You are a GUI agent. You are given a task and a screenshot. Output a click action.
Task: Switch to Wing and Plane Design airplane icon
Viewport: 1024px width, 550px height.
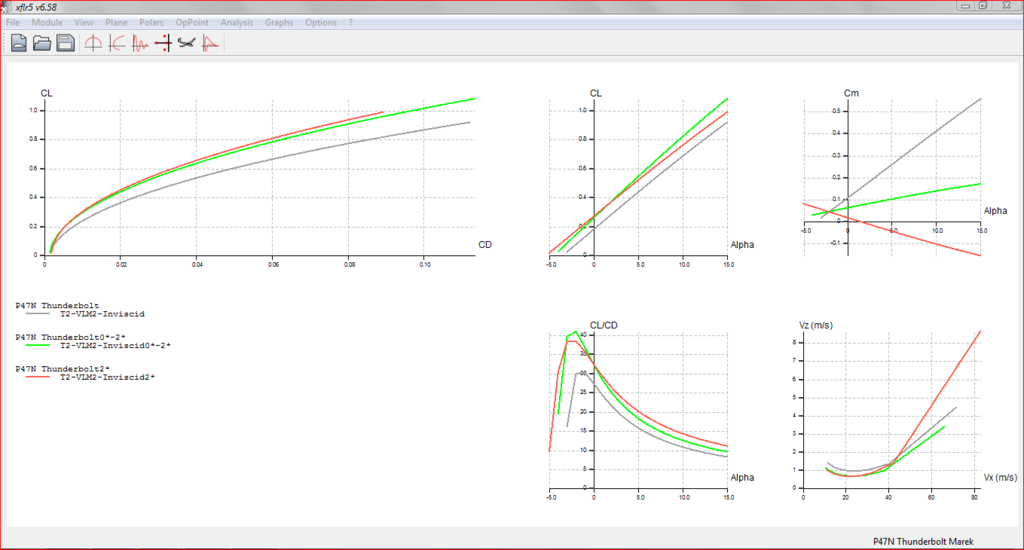(187, 43)
